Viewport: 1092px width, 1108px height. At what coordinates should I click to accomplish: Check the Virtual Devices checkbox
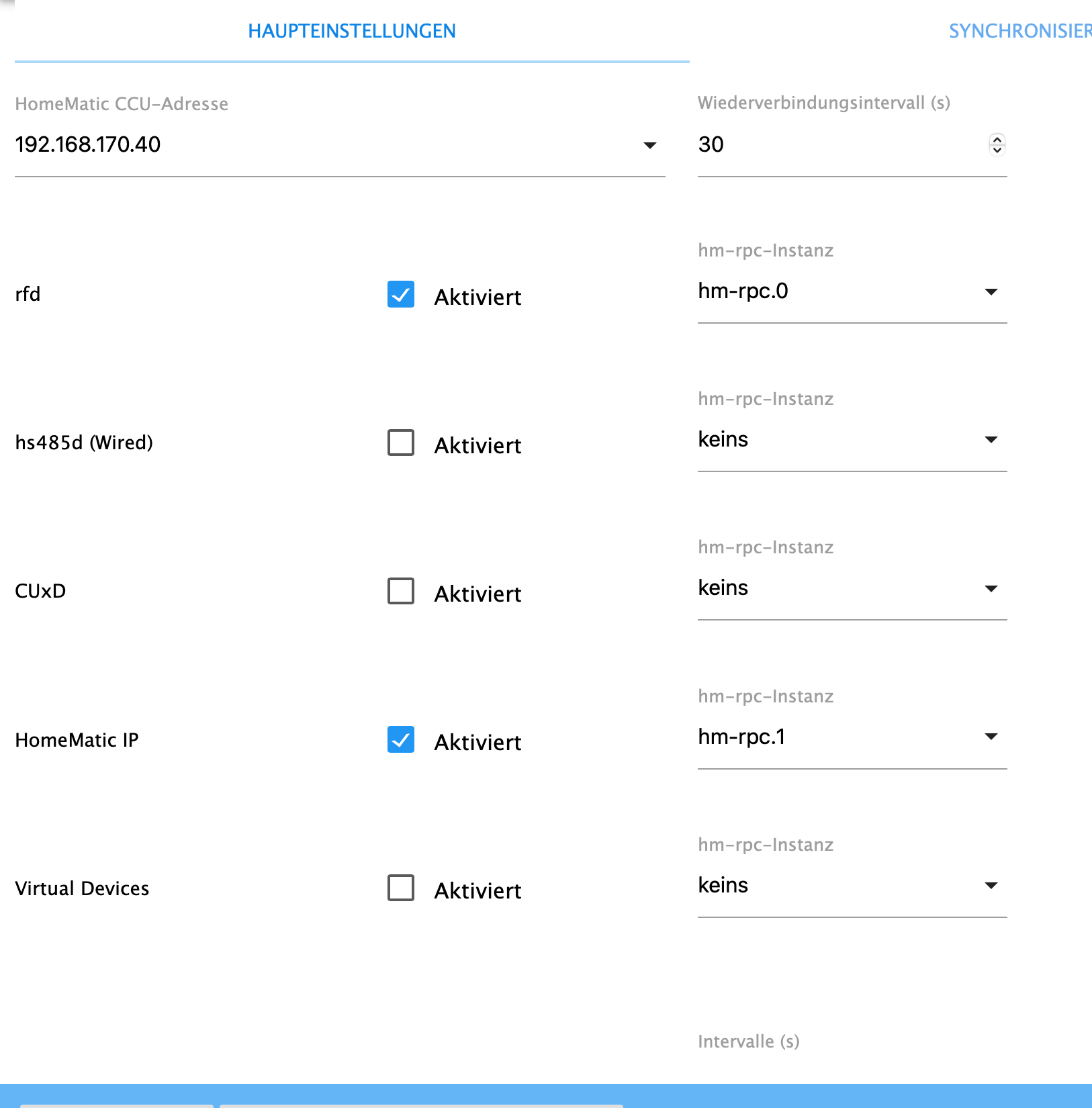(401, 888)
